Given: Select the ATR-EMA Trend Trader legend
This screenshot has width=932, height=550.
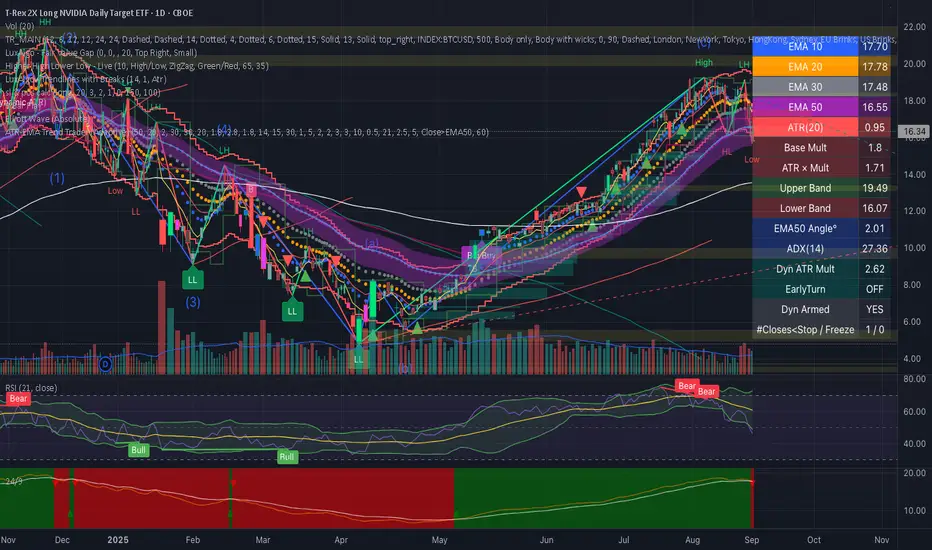Looking at the screenshot, I should pyautogui.click(x=247, y=132).
